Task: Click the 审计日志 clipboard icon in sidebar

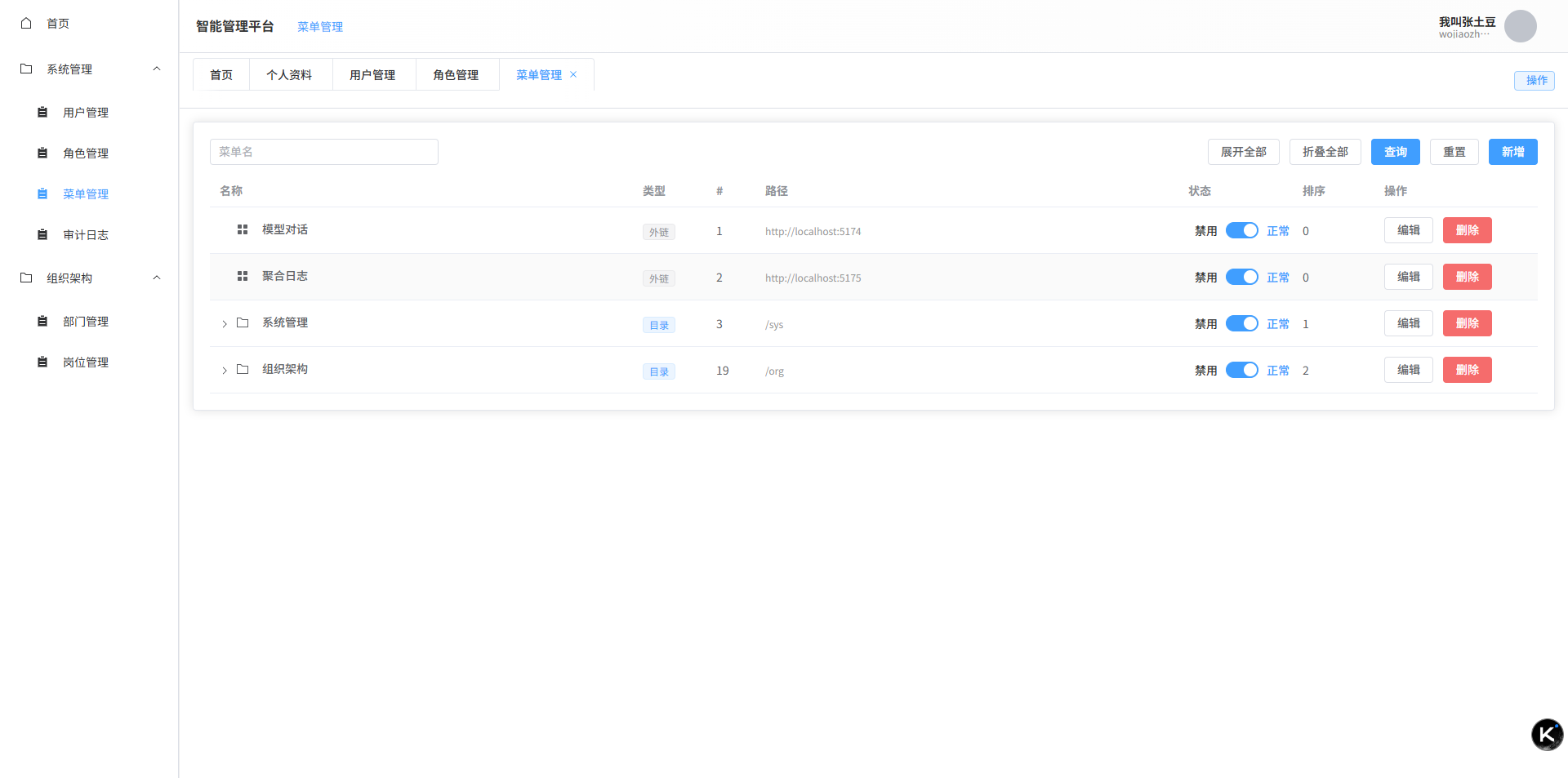Action: click(42, 234)
